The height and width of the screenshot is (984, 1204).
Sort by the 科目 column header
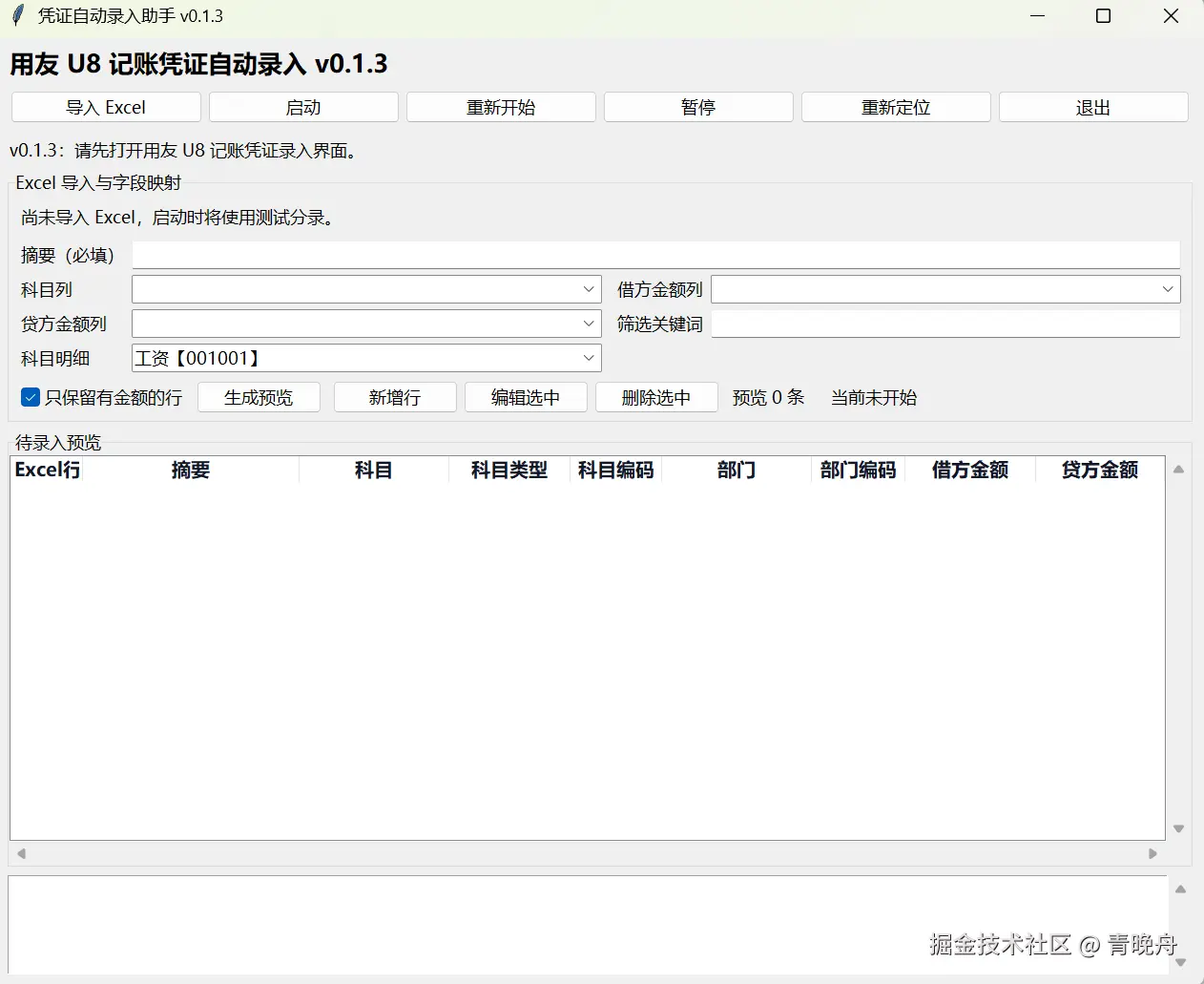pyautogui.click(x=374, y=470)
